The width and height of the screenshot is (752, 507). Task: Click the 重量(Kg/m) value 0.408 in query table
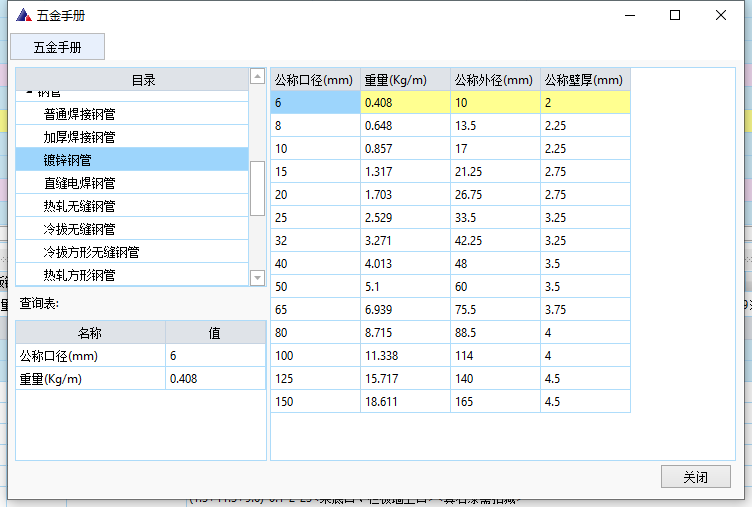tap(215, 379)
